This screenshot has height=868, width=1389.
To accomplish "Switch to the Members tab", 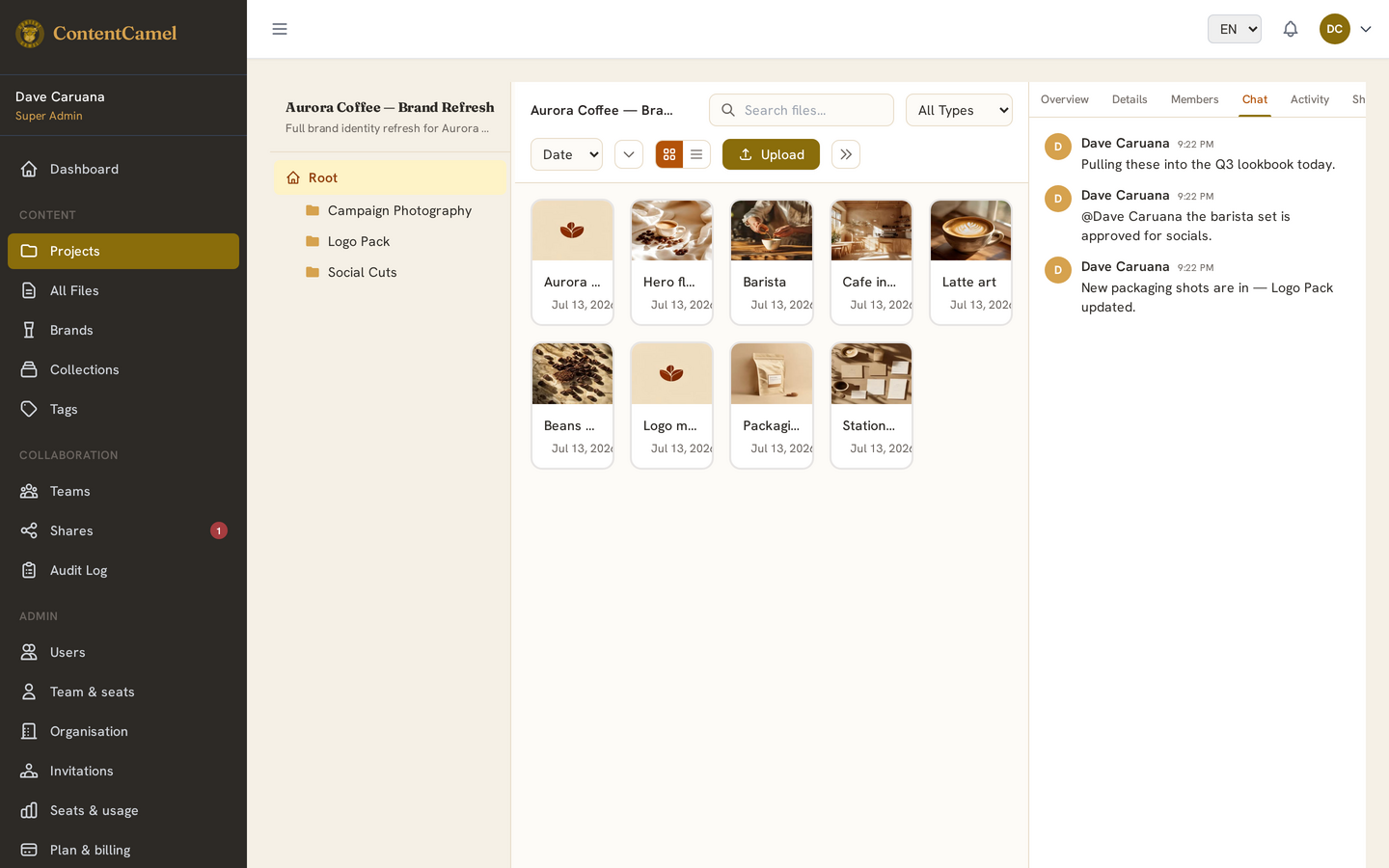I will (x=1194, y=99).
